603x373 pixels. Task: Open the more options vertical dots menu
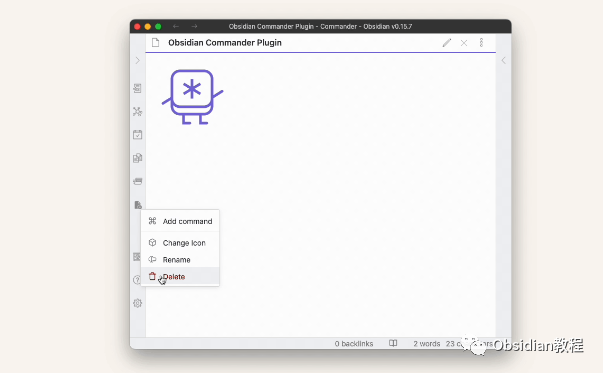[481, 43]
